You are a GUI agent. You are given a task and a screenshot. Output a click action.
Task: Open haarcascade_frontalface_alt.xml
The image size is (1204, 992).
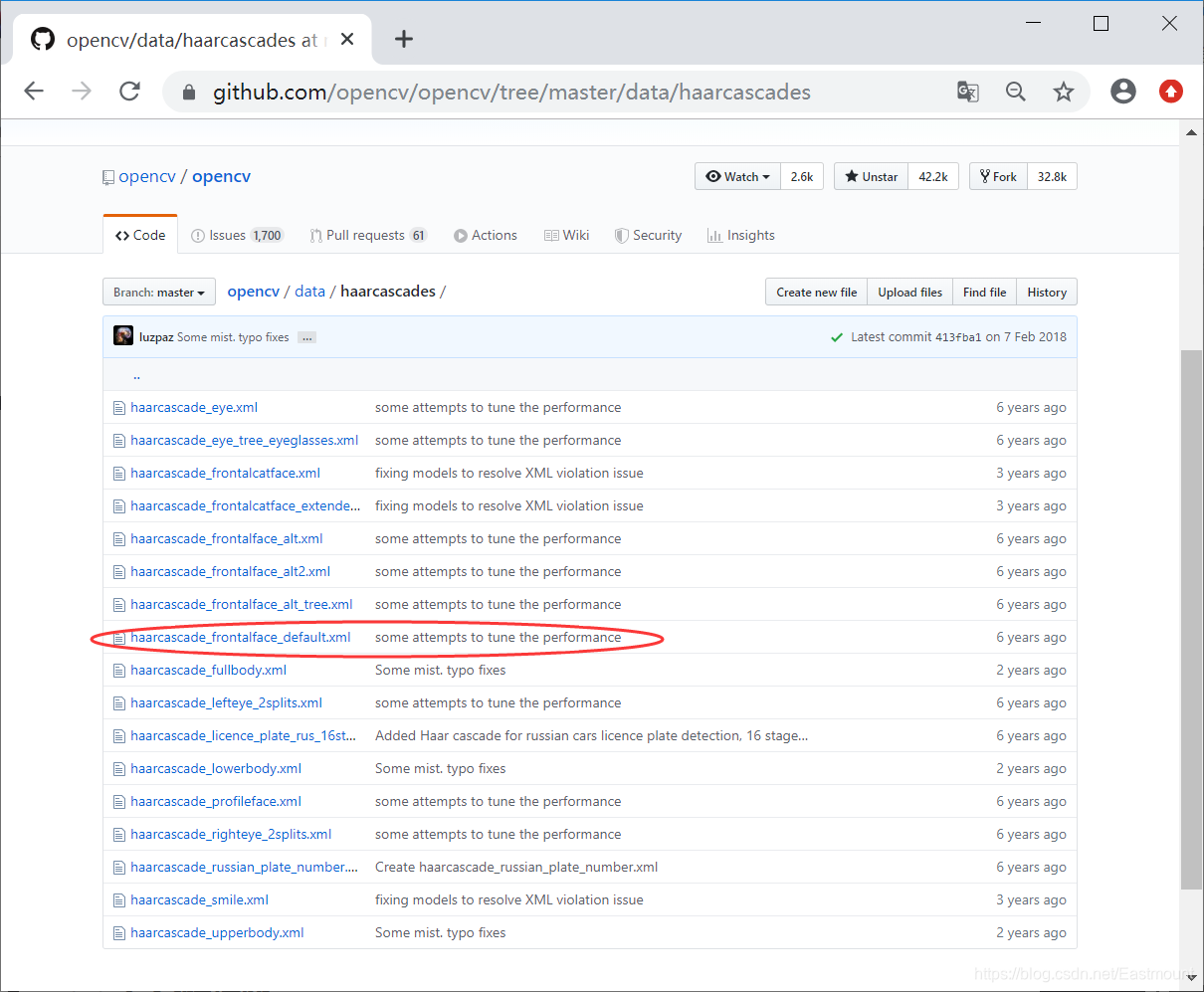[x=227, y=539]
